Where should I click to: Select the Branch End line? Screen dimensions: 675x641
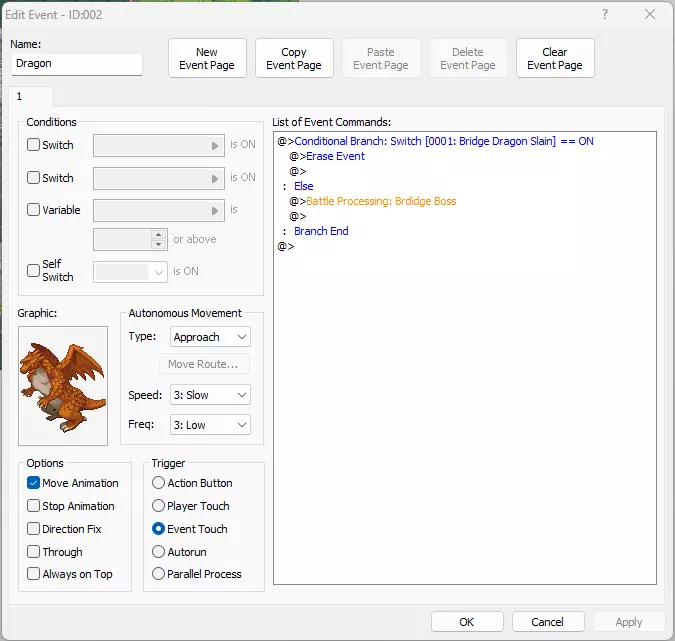321,231
